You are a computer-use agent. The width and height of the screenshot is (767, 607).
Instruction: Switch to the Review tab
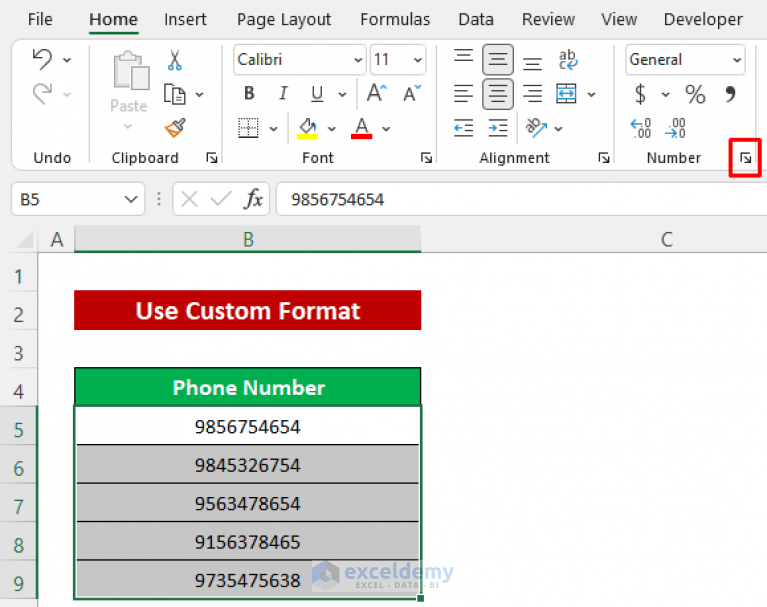coord(548,19)
